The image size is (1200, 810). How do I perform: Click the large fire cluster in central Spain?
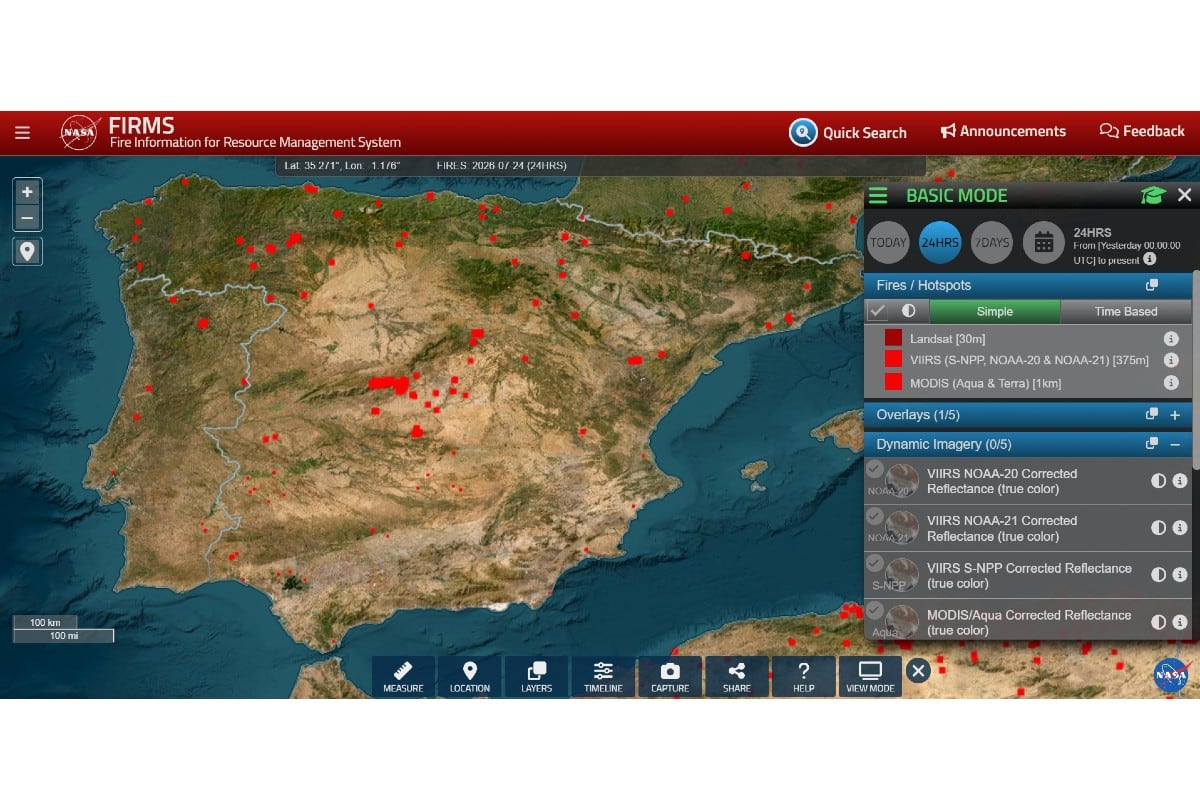(388, 383)
